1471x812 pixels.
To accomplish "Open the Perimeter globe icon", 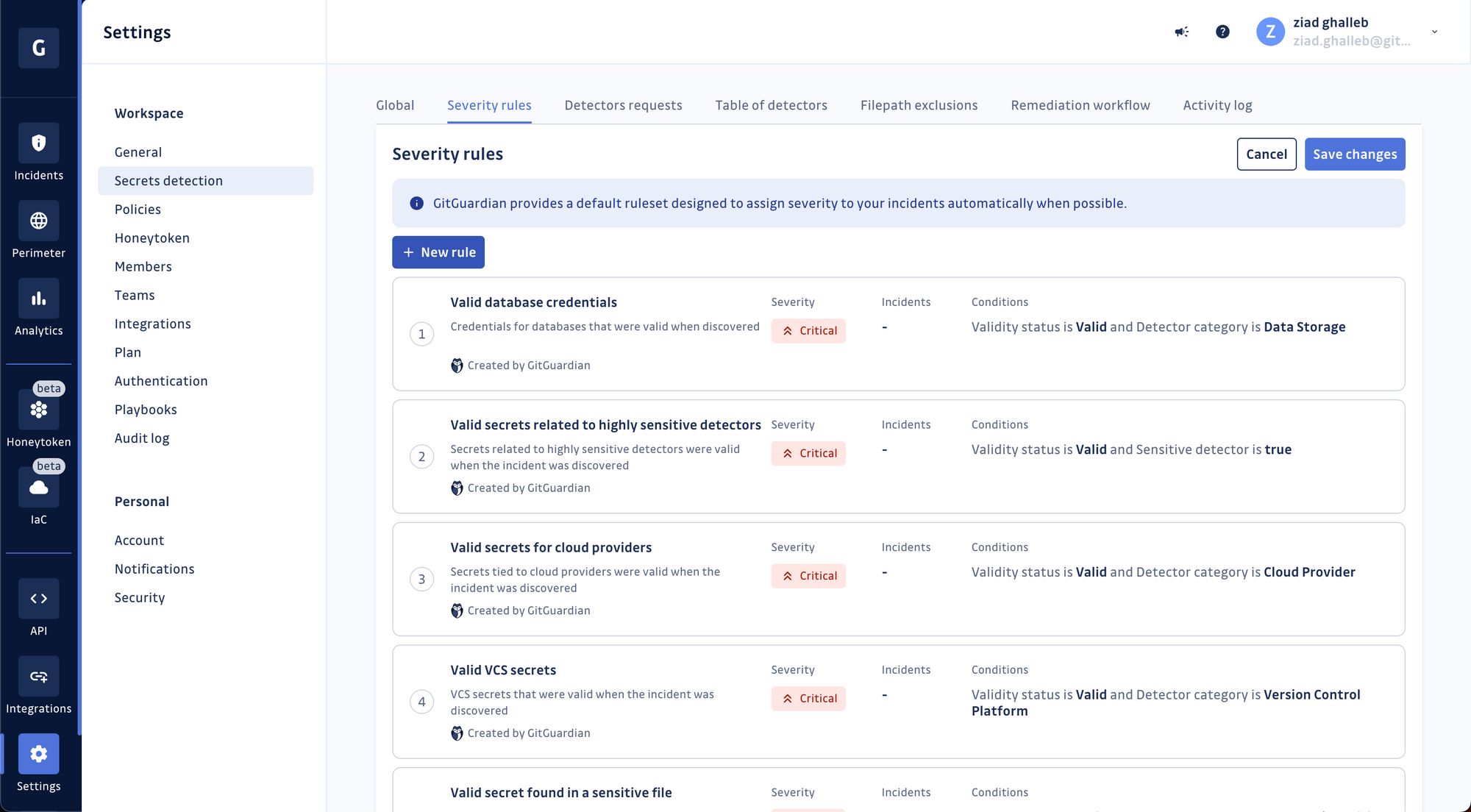I will tap(38, 221).
